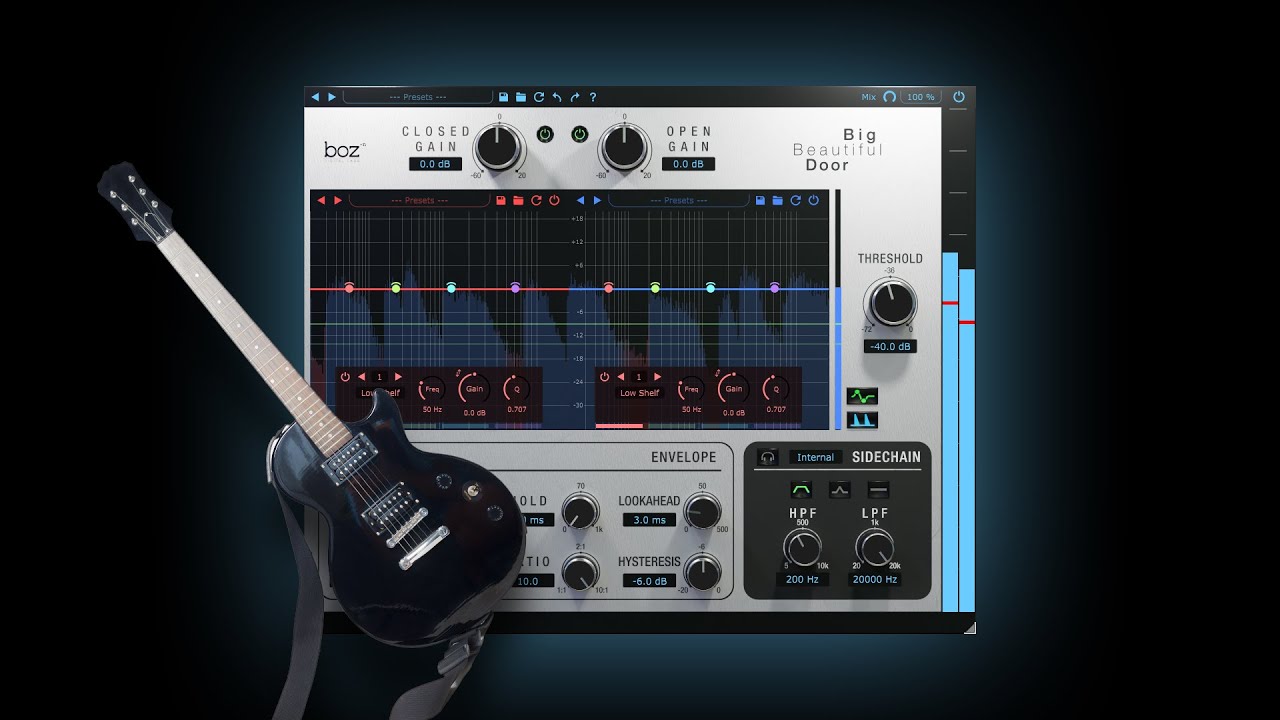
Task: Open the blue open EQ Presets dropdown
Action: click(x=679, y=200)
